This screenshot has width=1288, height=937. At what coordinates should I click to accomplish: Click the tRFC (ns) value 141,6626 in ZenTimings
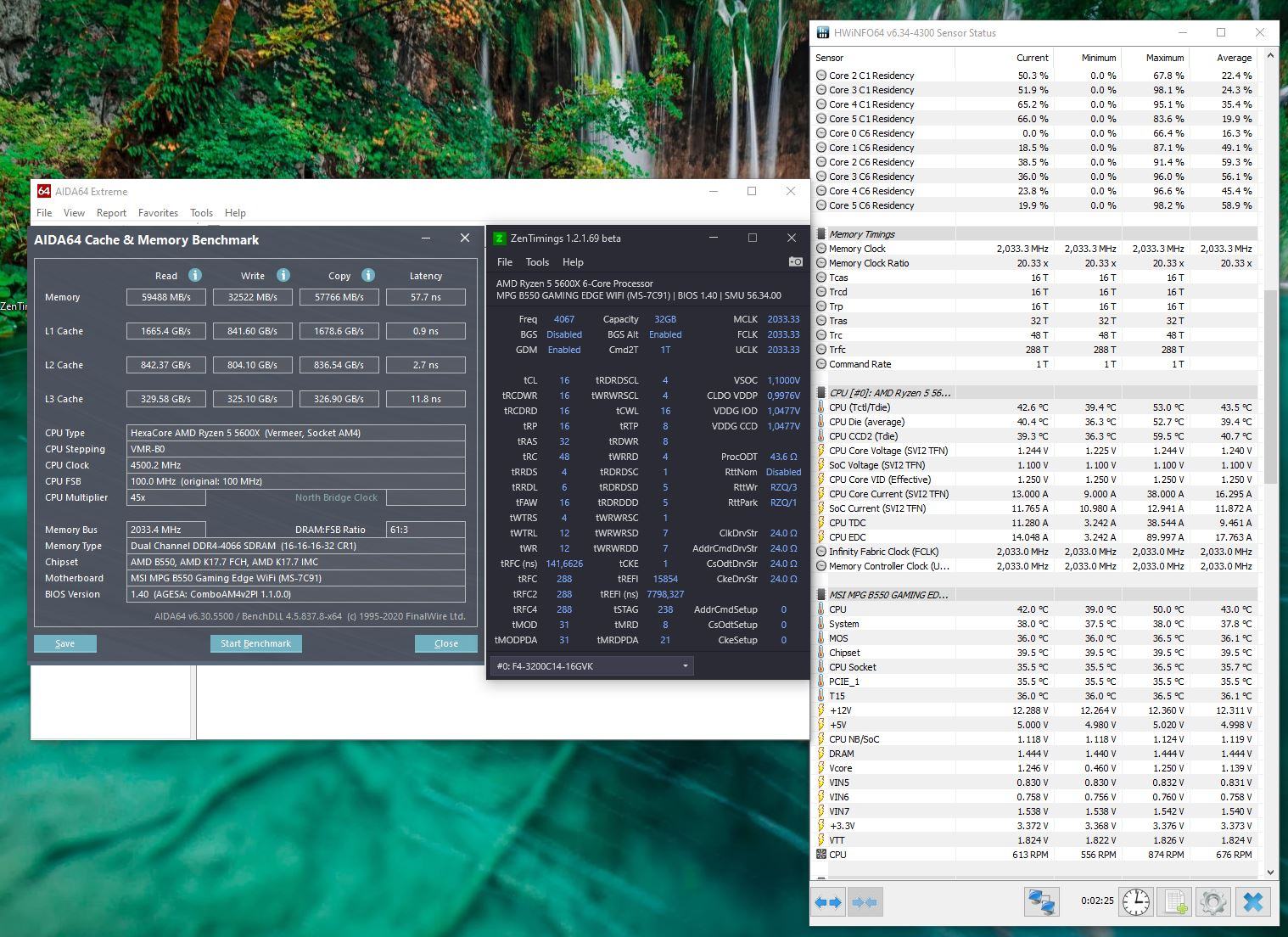(x=564, y=564)
